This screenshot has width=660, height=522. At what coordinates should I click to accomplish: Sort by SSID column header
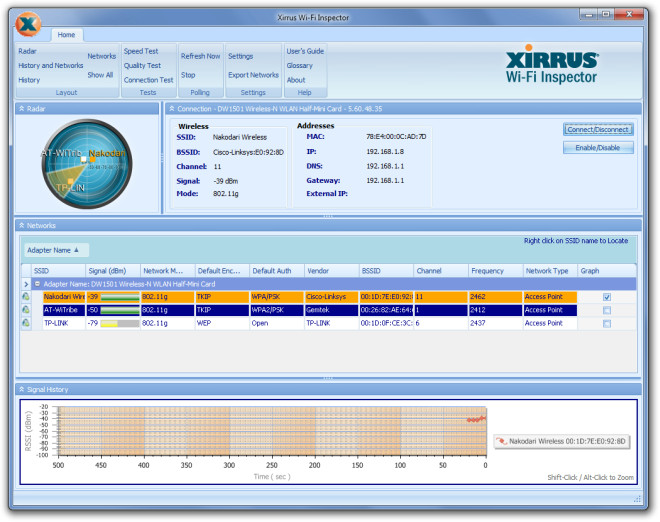pos(58,271)
